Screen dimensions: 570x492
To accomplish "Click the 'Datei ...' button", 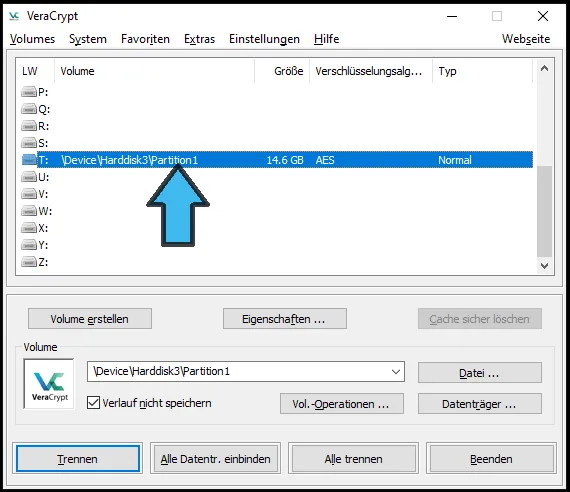I will tap(479, 373).
